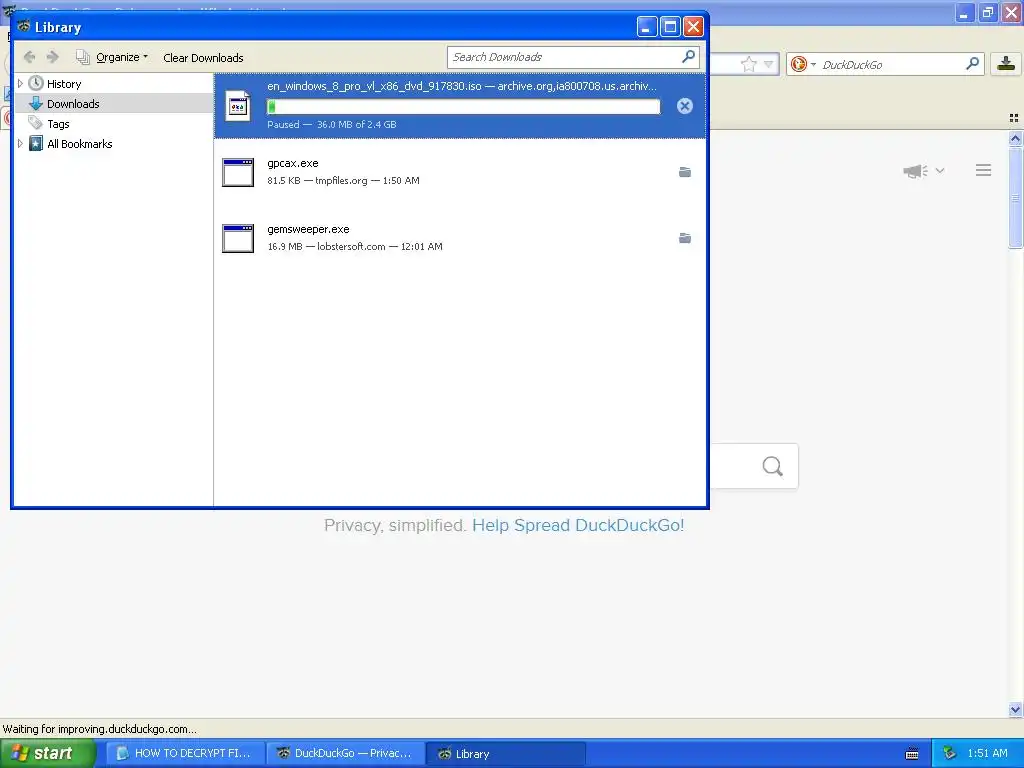Click the ISO file icon in downloads

[x=238, y=106]
